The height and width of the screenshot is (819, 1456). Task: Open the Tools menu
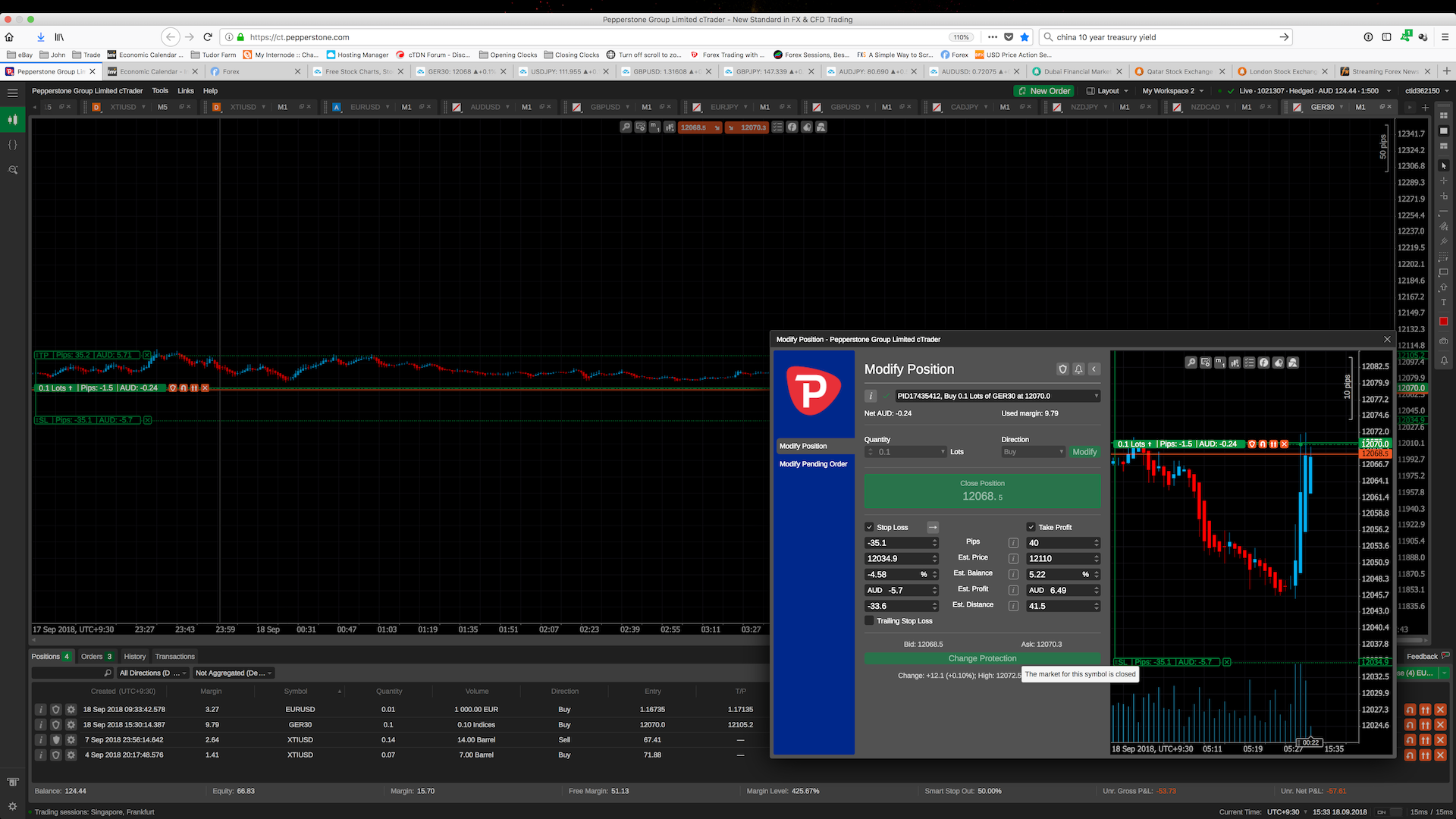tap(160, 91)
